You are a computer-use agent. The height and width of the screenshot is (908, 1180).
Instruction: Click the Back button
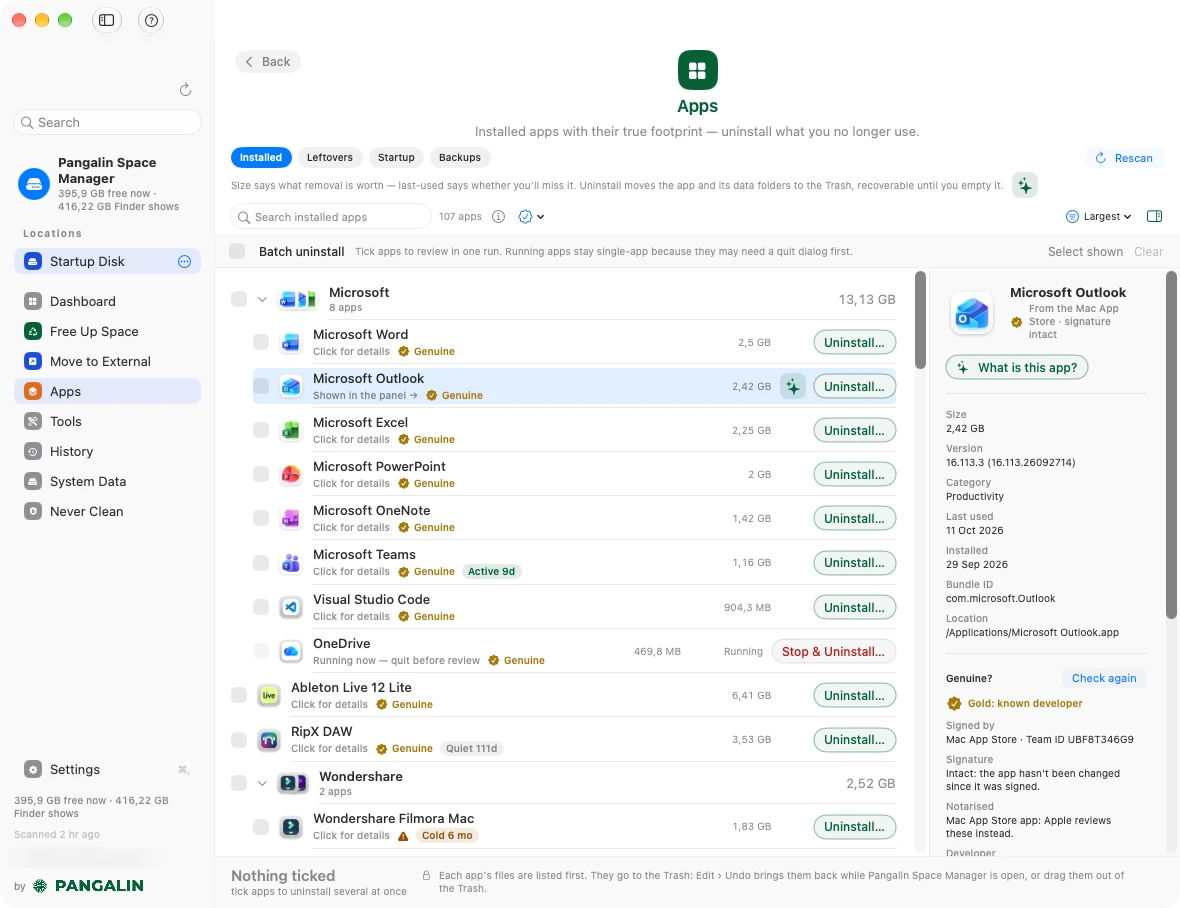point(268,62)
